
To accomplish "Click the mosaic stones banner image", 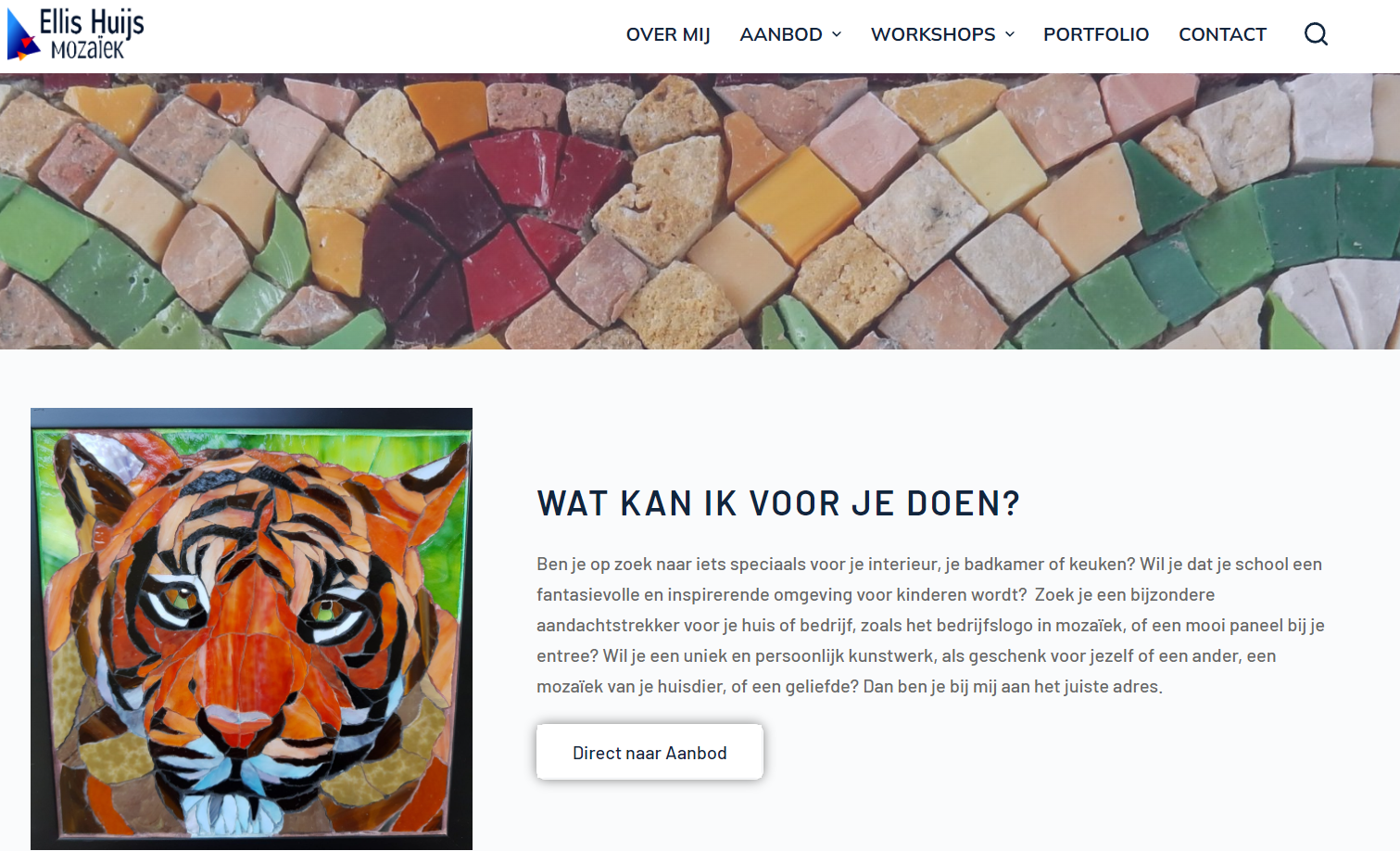I will tap(700, 211).
